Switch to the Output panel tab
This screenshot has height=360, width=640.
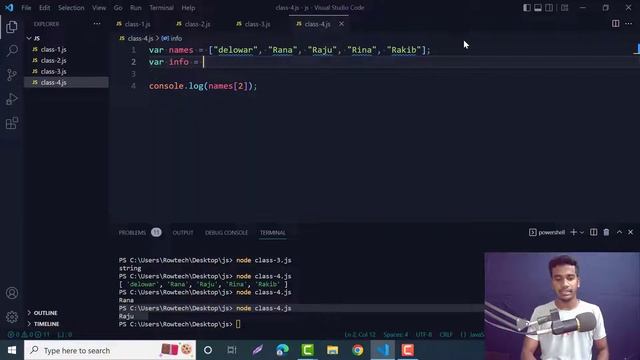[183, 233]
